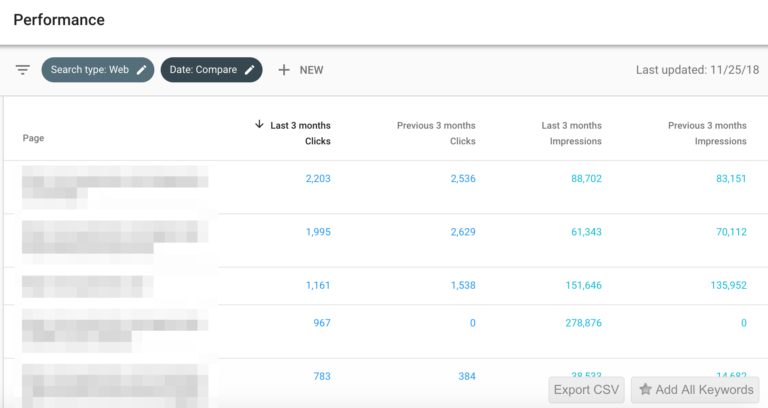Open the Search type: Web chip
This screenshot has width=768, height=408.
tap(97, 70)
